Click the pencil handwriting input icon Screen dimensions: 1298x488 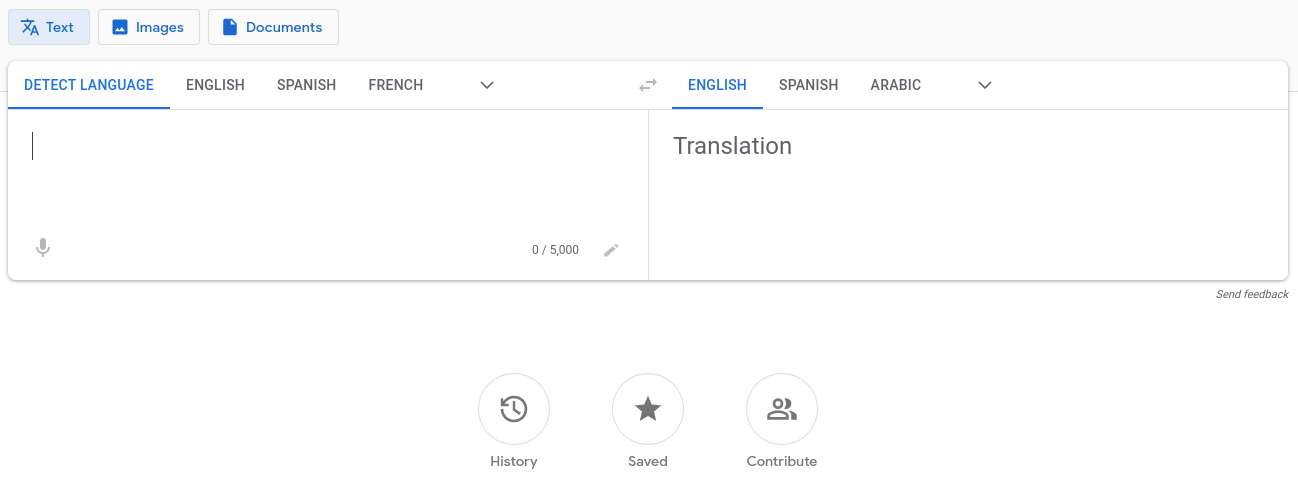pos(611,250)
